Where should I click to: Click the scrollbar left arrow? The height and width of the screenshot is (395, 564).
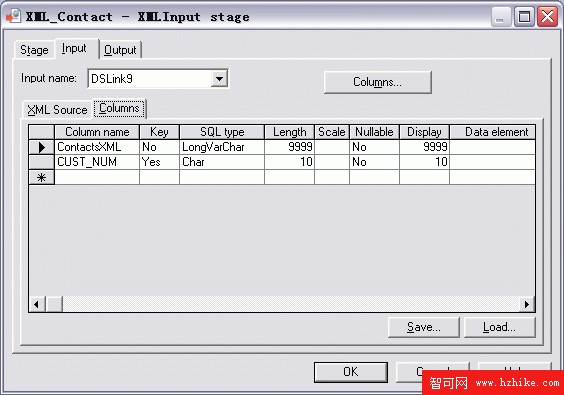[x=37, y=304]
